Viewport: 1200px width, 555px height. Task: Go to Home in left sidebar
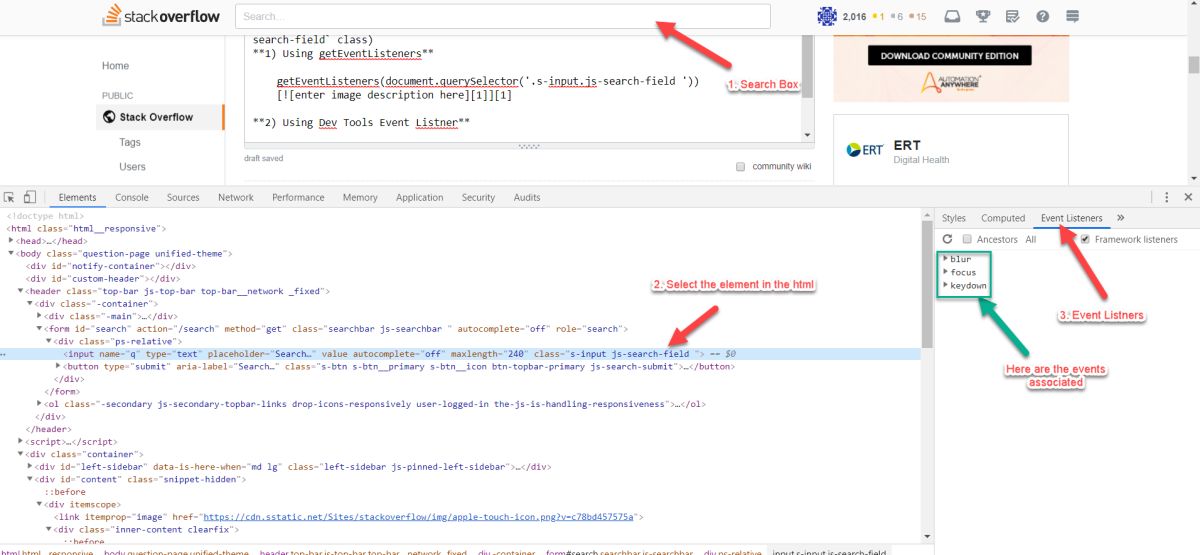pos(115,66)
